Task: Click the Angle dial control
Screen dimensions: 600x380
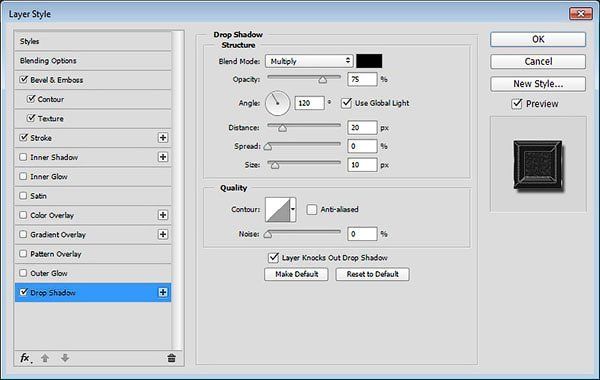Action: coord(277,103)
